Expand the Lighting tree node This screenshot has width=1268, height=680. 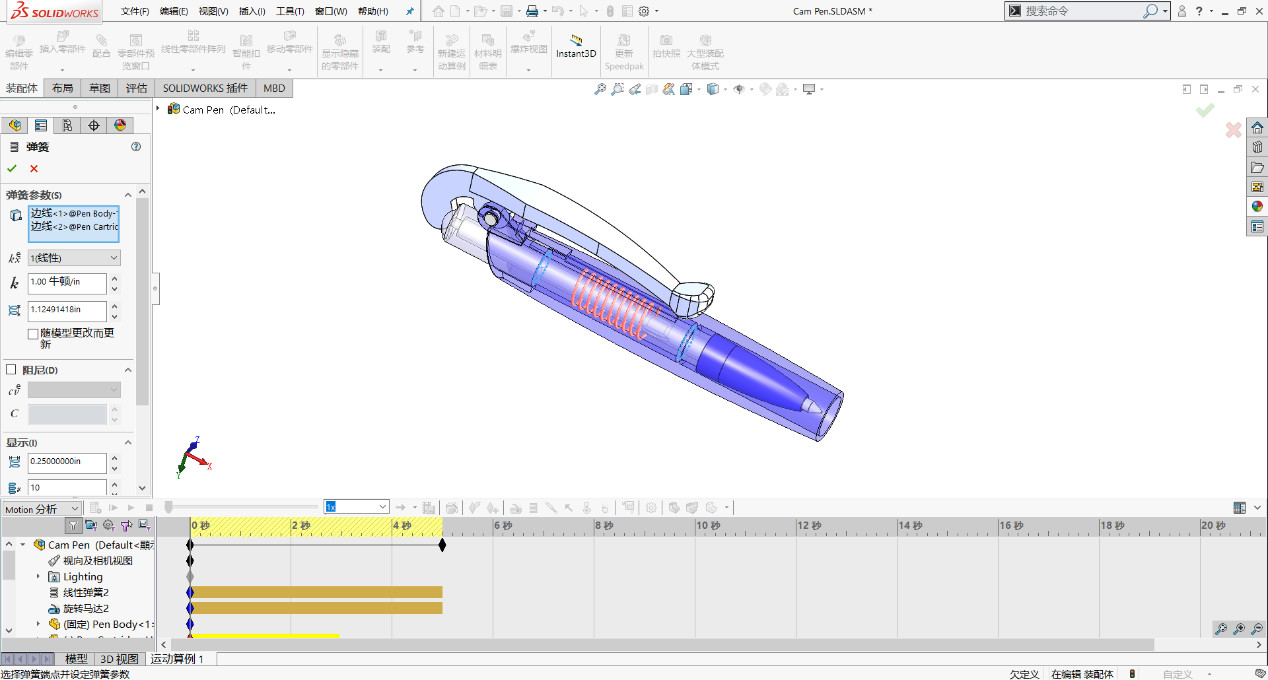[39, 577]
